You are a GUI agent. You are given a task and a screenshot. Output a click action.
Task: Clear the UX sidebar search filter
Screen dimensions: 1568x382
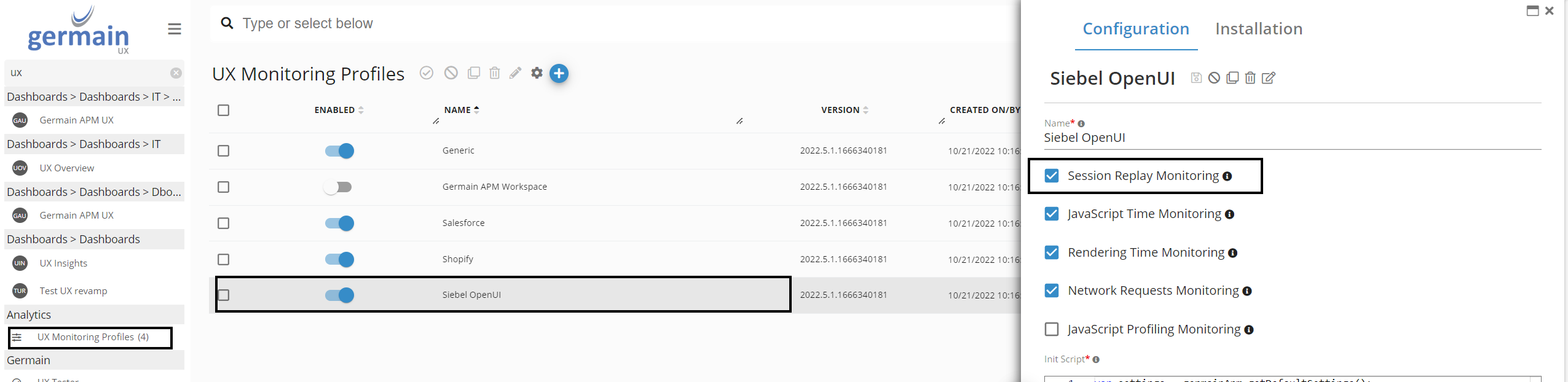(176, 73)
